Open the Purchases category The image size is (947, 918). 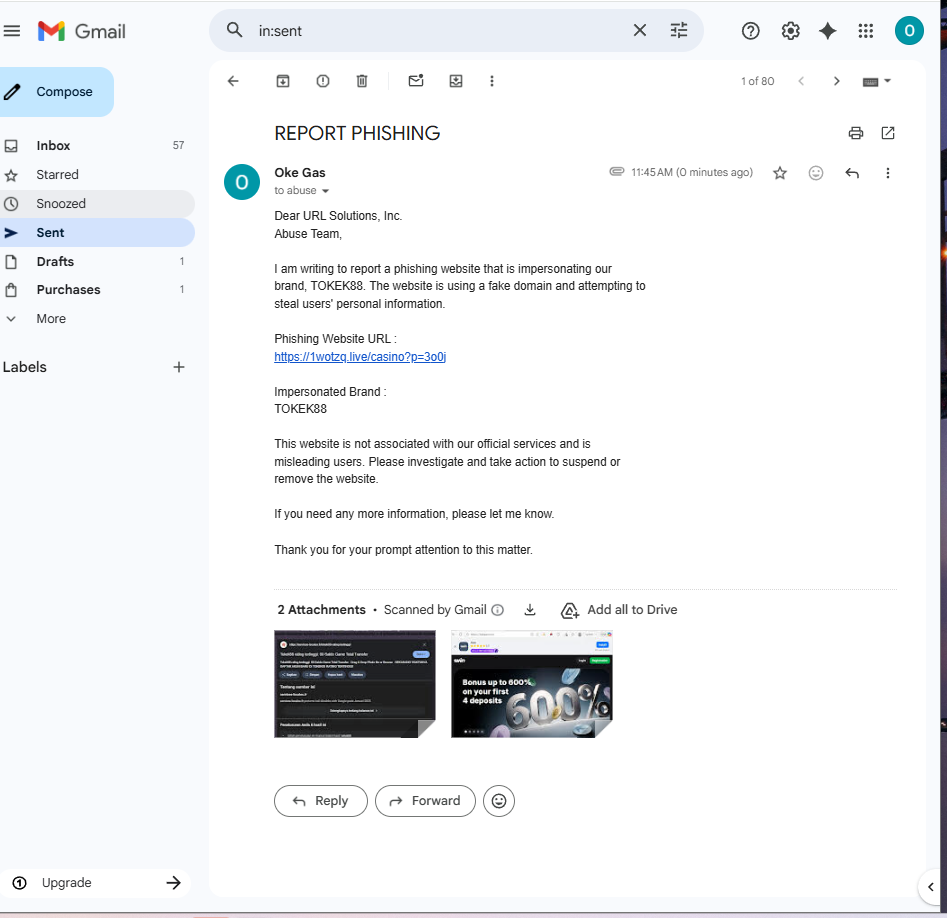pos(97,290)
